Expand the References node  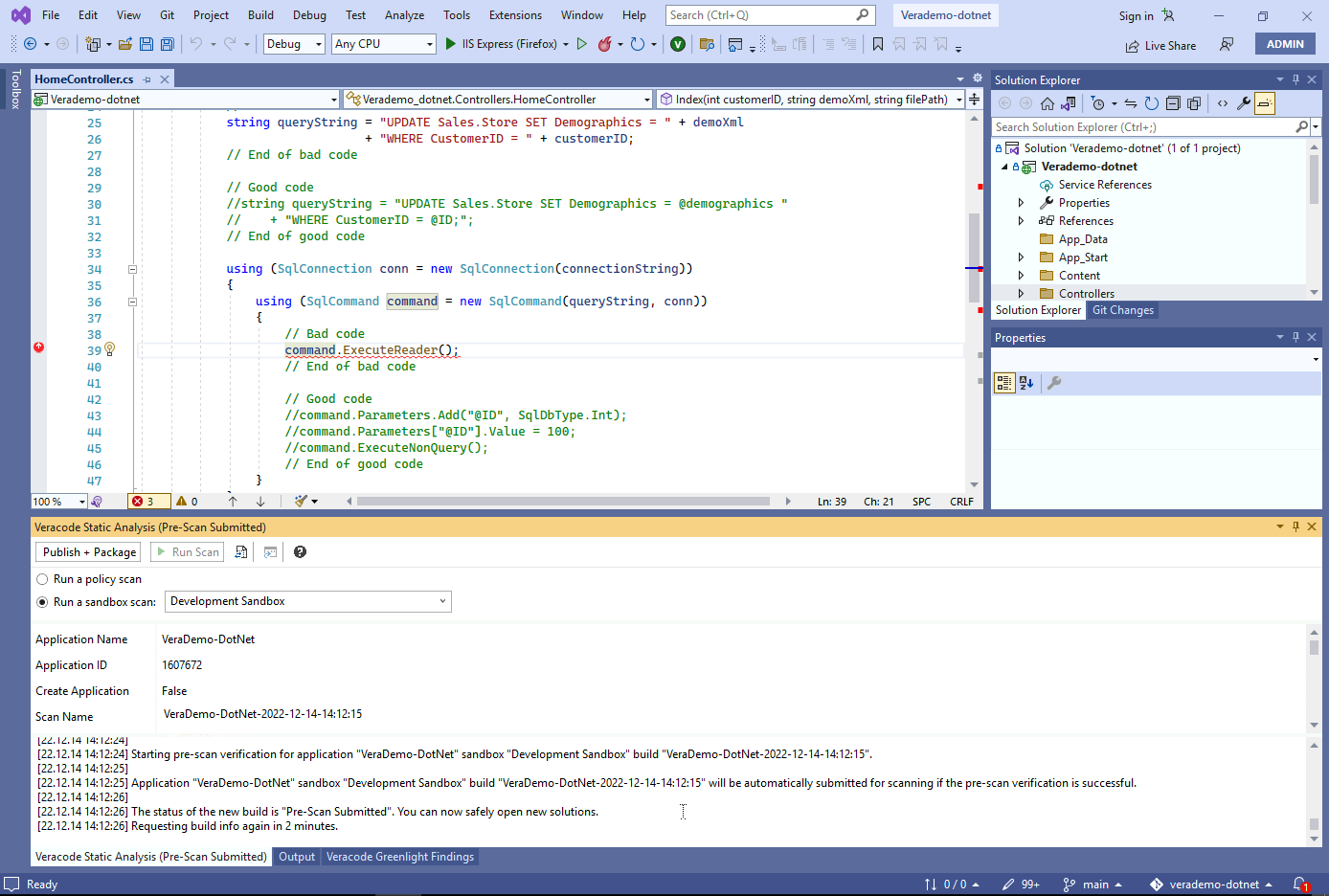pyautogui.click(x=1021, y=221)
